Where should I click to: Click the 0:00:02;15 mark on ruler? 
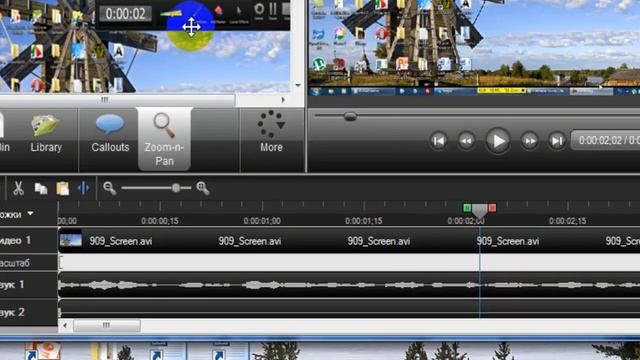click(x=567, y=221)
